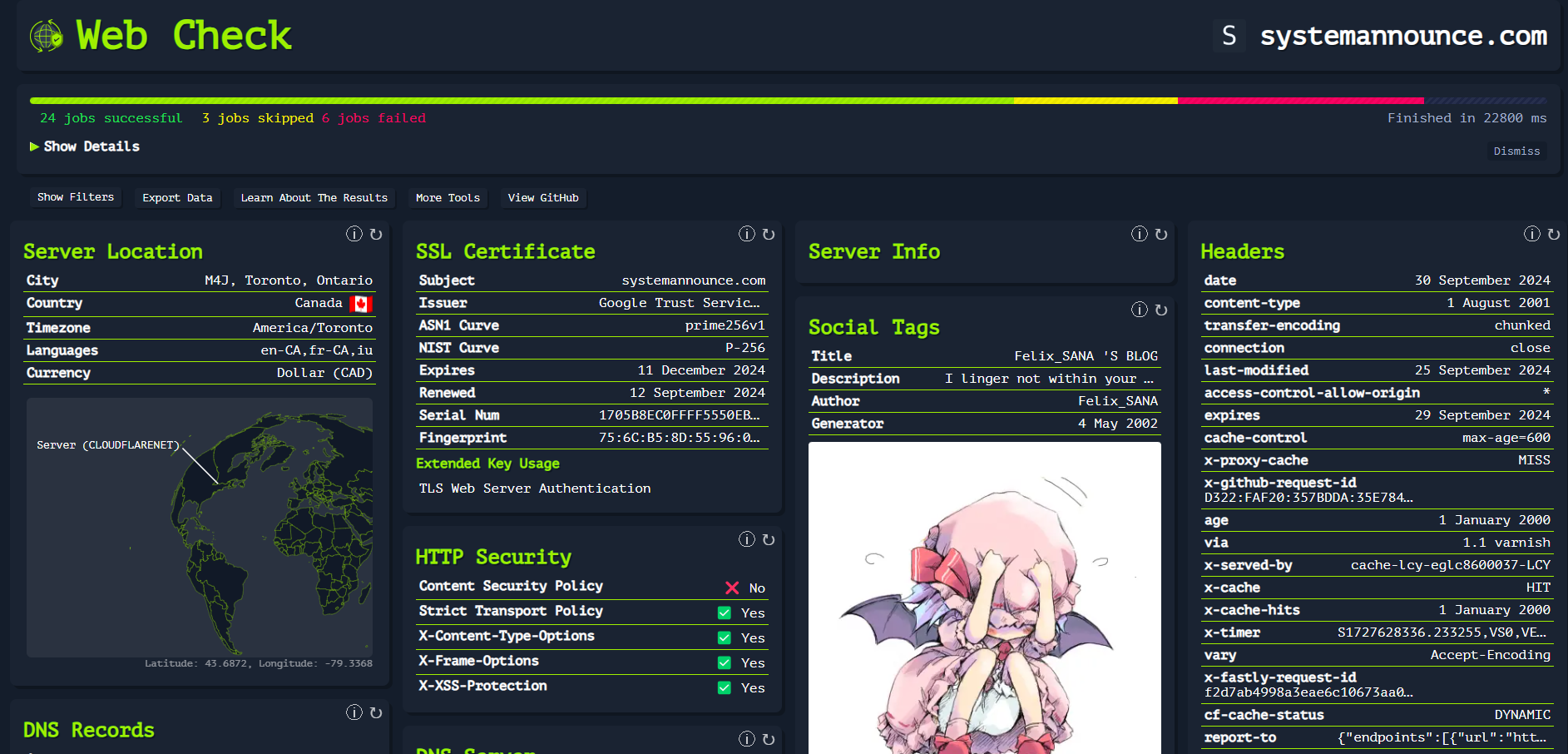Click the Server (CLOUDFLARENET) map label
This screenshot has height=754, width=1568.
108,445
